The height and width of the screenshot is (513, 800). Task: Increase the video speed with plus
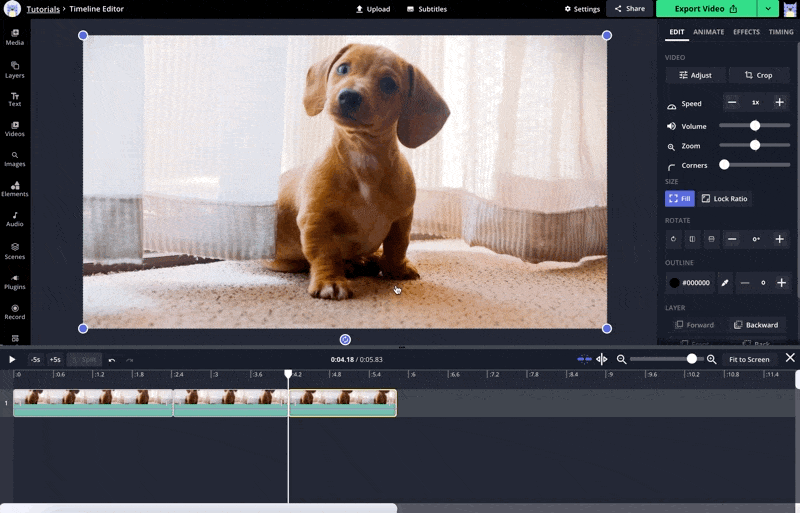[x=779, y=103]
